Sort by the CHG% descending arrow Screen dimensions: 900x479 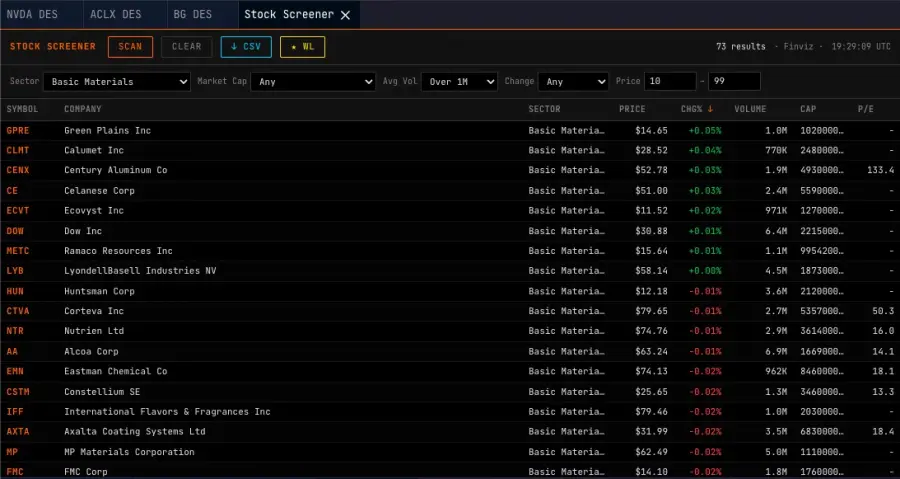click(x=710, y=109)
